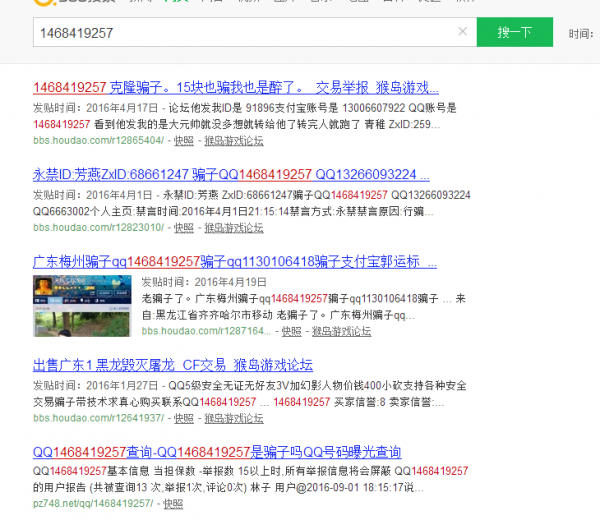The height and width of the screenshot is (520, 600).
Task: Open 快照 for pz748.net/qq/1468419257
Action: pos(173,504)
